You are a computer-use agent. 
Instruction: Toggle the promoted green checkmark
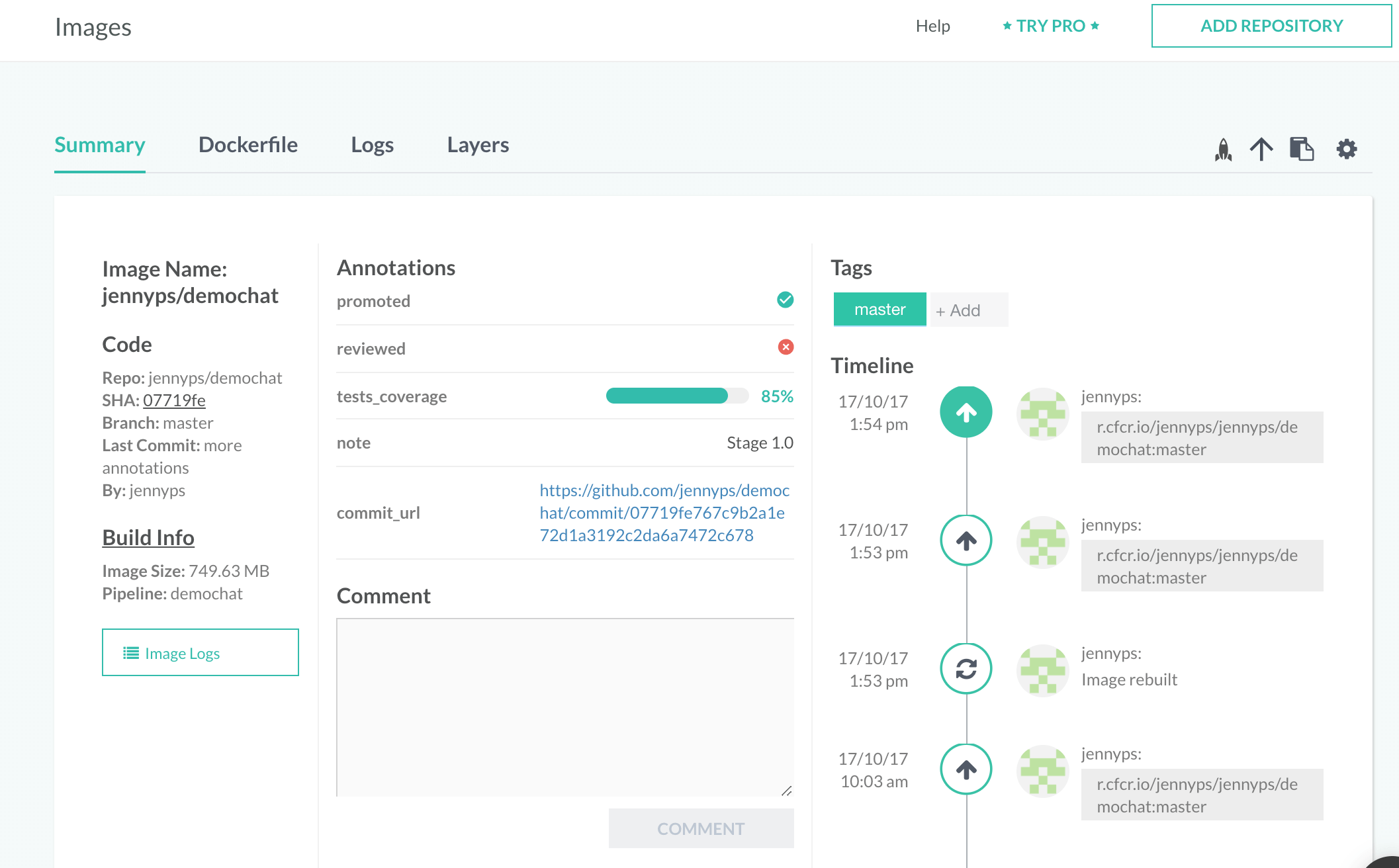pyautogui.click(x=785, y=300)
